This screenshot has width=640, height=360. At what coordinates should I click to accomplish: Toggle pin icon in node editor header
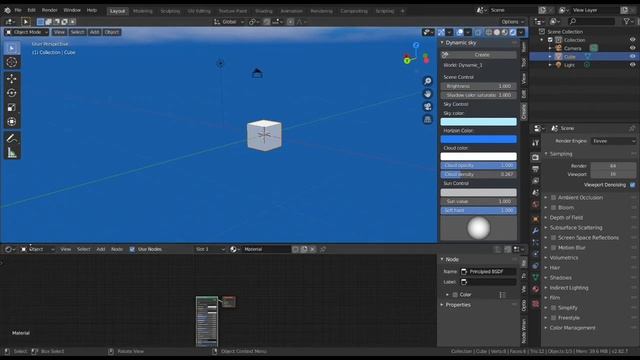(323, 249)
